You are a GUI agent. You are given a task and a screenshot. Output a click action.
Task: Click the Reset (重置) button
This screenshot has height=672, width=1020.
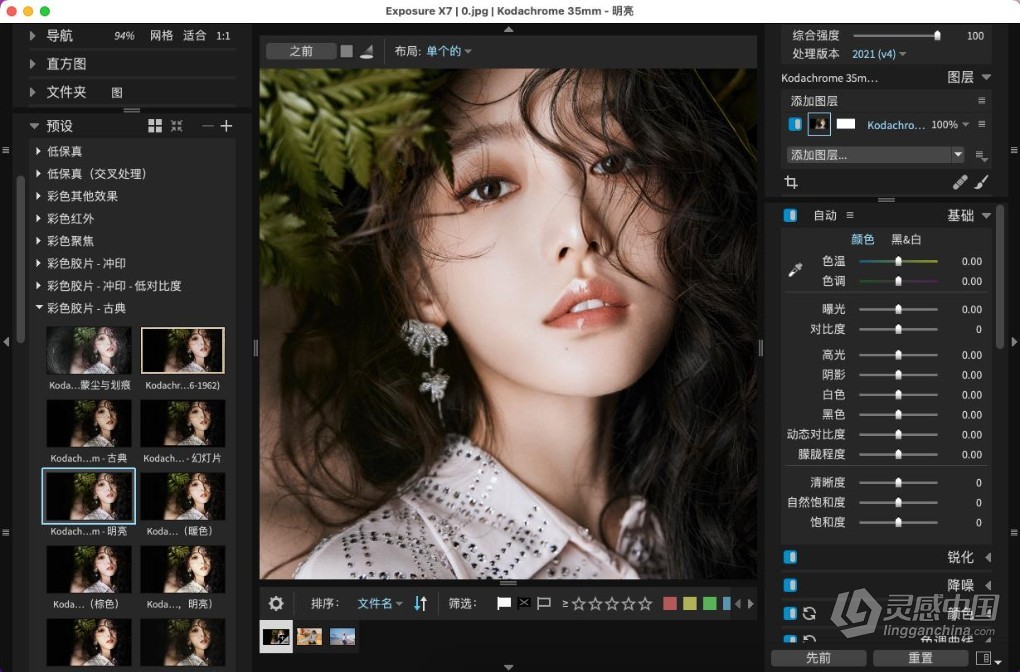920,658
